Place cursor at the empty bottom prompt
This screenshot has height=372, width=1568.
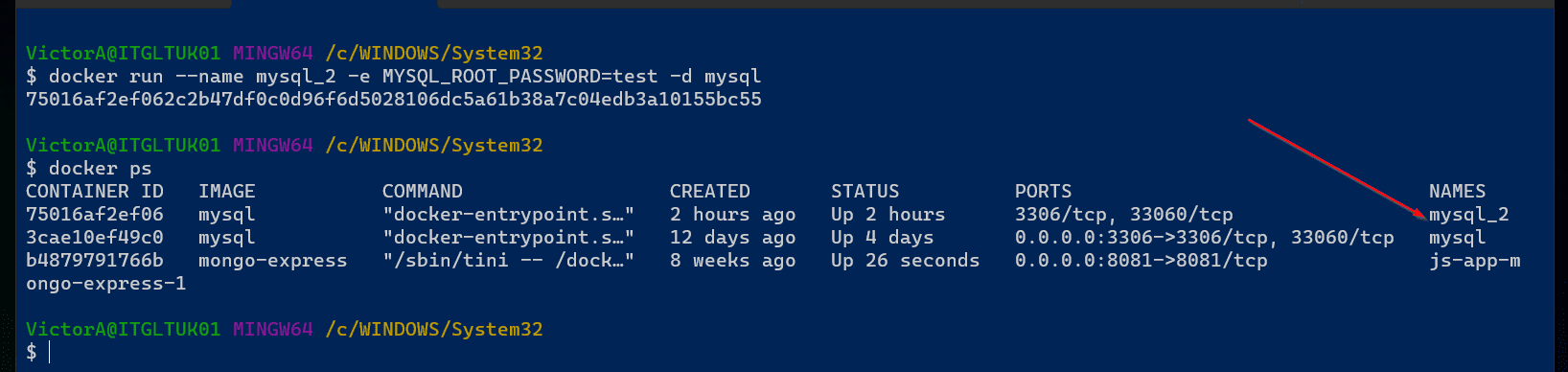click(50, 353)
